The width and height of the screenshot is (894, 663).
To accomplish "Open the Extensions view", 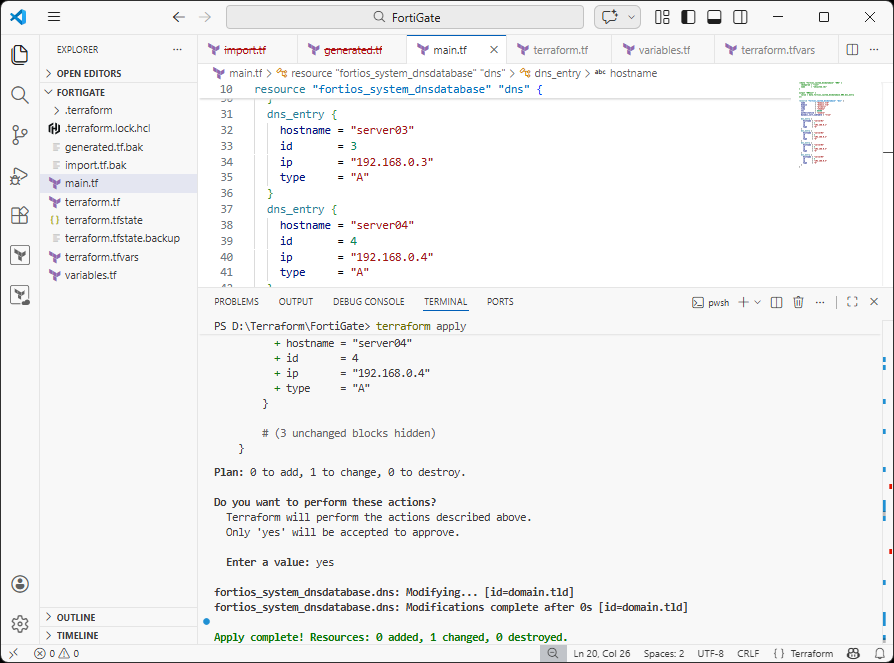I will tap(20, 215).
